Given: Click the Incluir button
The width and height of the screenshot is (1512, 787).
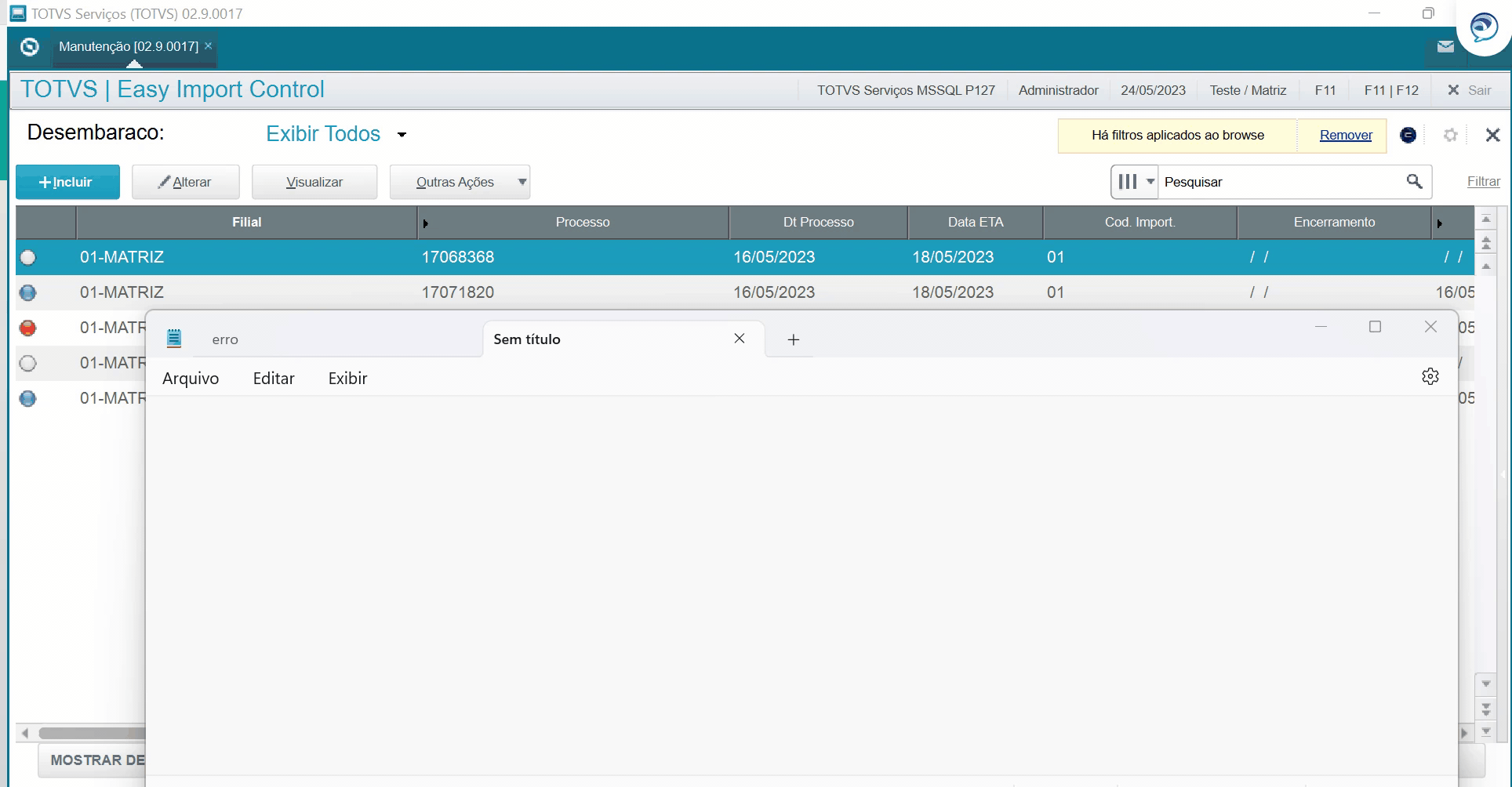Looking at the screenshot, I should tap(67, 182).
